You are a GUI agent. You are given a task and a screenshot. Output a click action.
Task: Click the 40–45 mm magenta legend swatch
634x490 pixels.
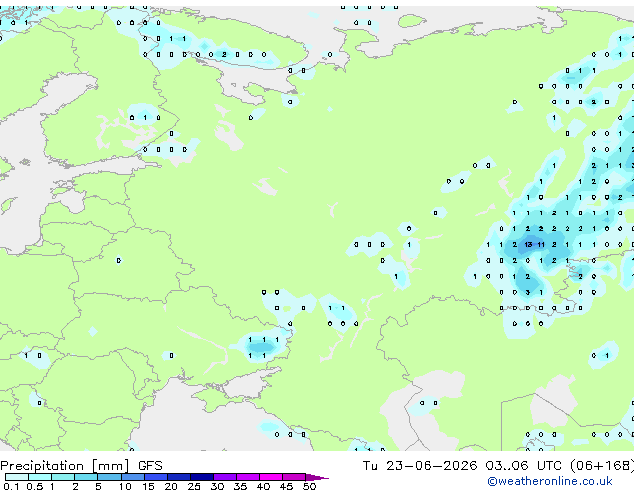coord(271,477)
